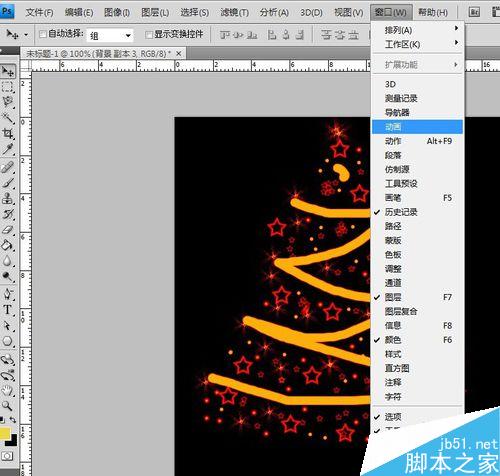Toggle the 历史记录 panel off

417,212
